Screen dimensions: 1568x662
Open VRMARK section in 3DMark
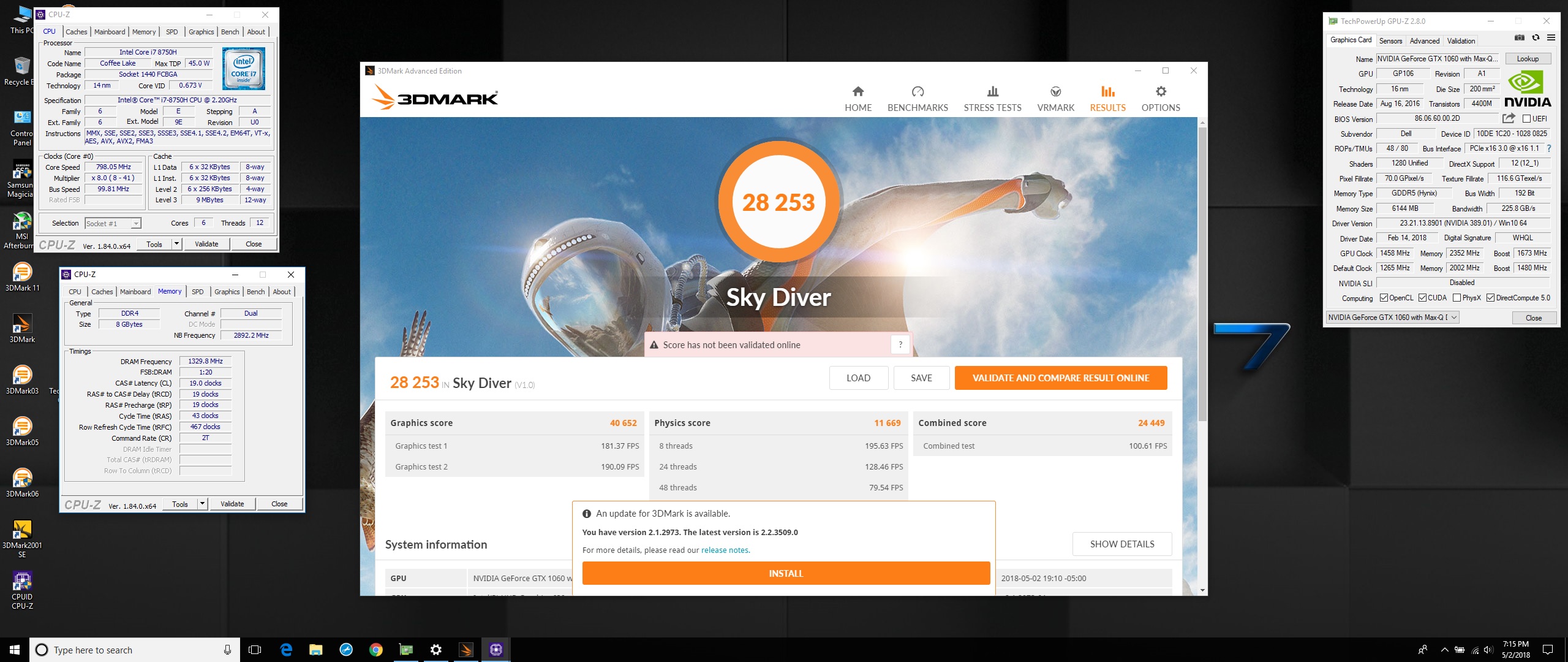(x=1055, y=99)
